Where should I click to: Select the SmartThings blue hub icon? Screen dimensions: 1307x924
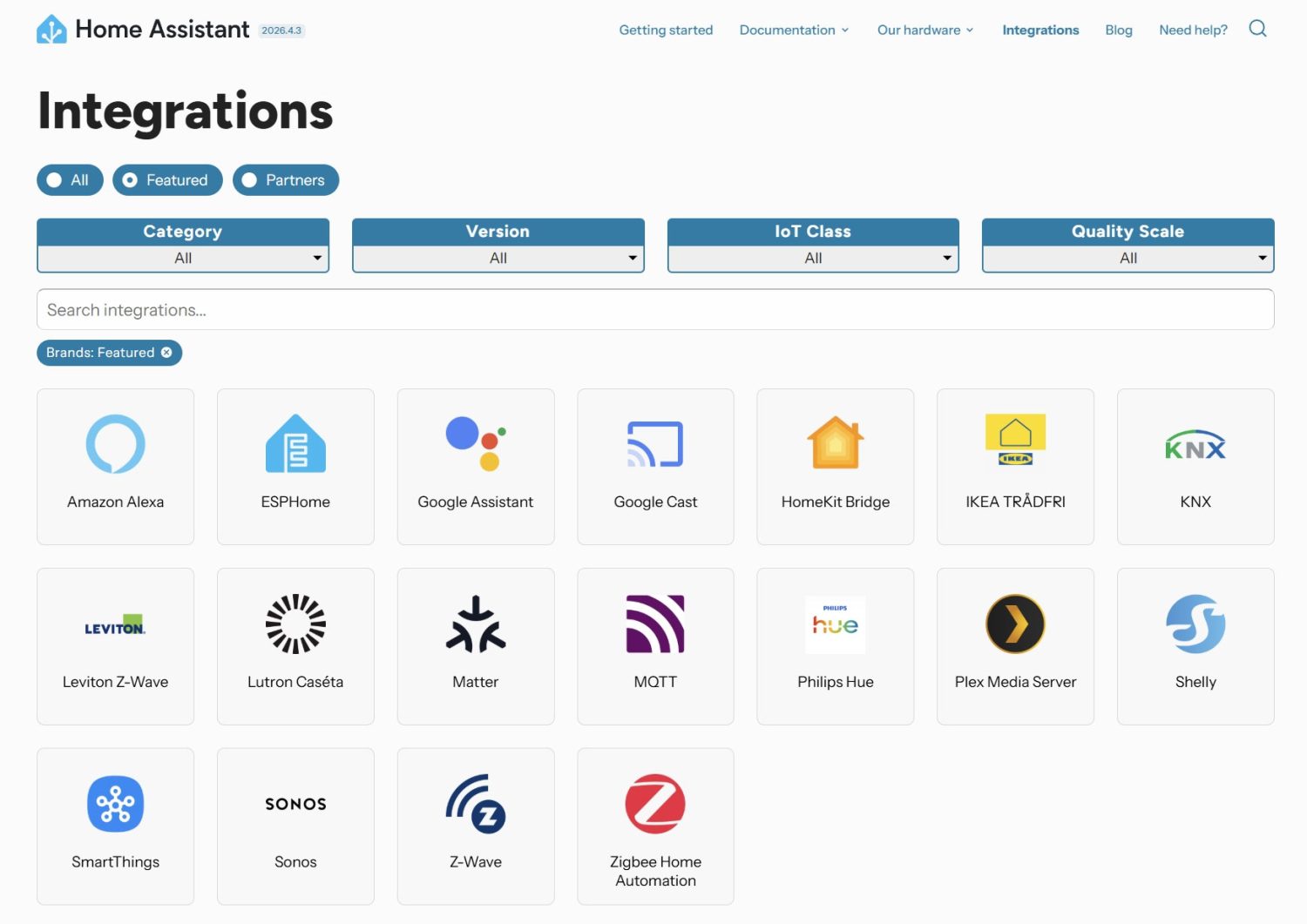(x=115, y=804)
